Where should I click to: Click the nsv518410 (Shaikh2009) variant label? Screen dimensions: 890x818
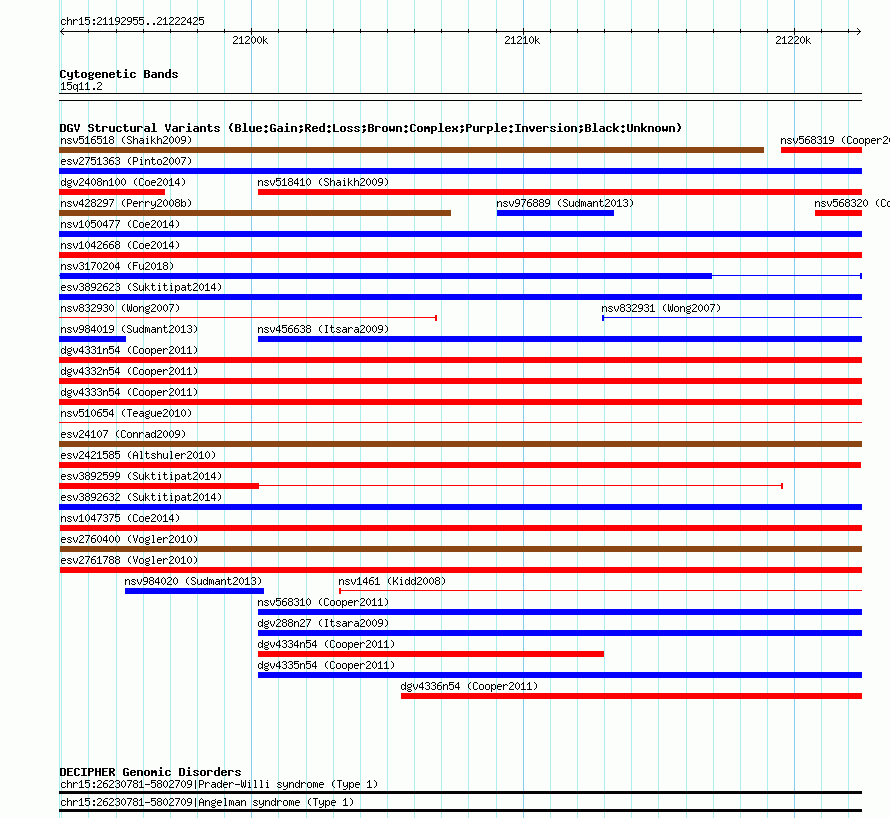pos(323,182)
